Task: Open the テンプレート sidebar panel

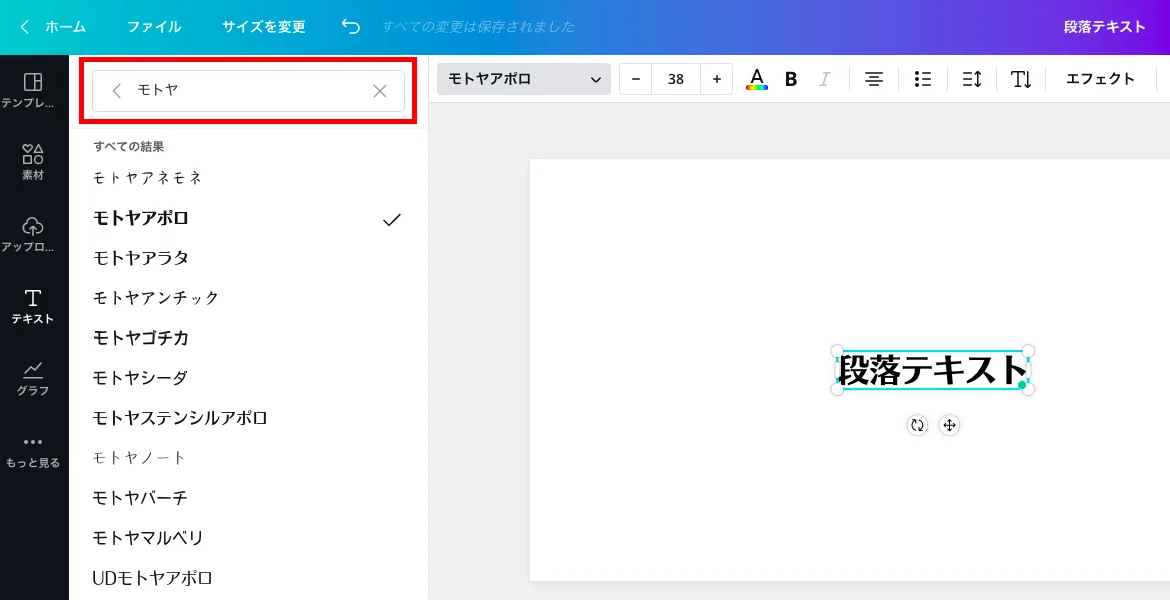Action: (33, 90)
